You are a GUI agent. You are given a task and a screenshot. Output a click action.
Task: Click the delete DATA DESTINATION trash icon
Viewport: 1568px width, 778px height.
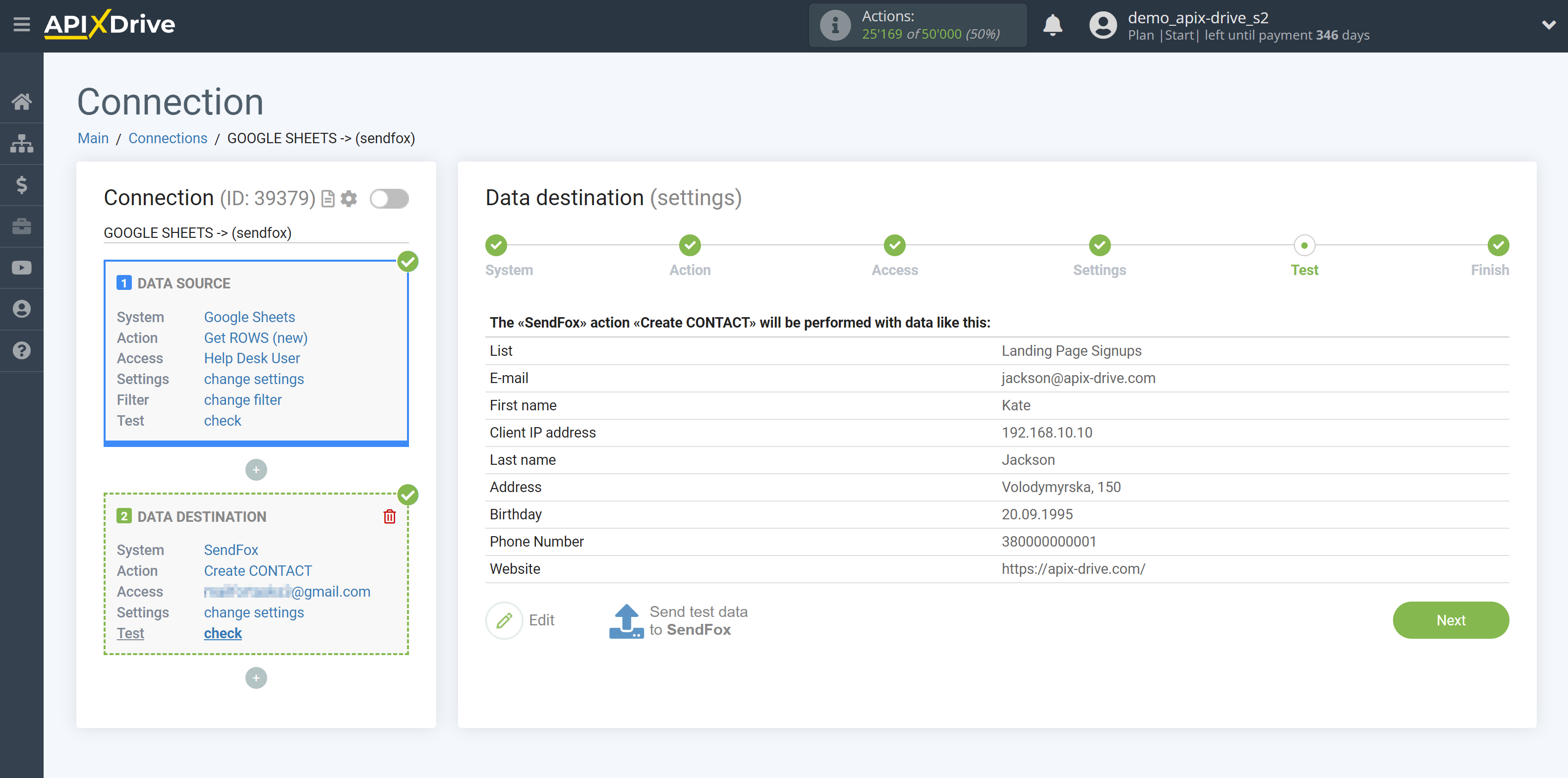click(390, 516)
